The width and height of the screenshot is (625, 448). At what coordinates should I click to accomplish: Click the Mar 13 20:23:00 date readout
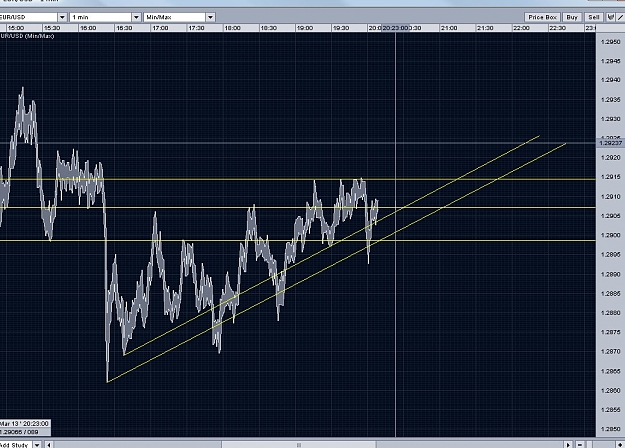24,423
